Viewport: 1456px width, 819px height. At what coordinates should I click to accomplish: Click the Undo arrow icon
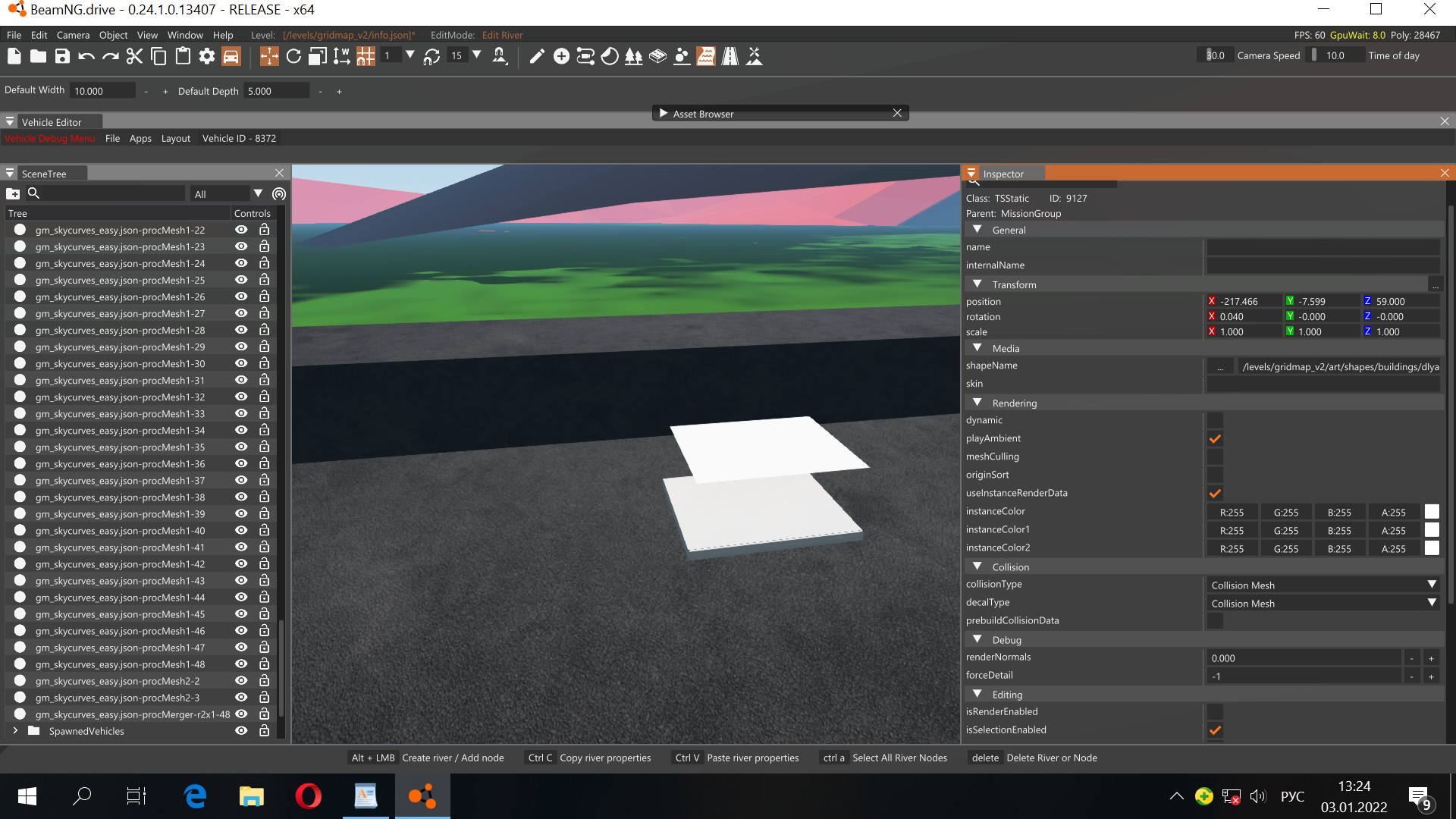pos(86,56)
